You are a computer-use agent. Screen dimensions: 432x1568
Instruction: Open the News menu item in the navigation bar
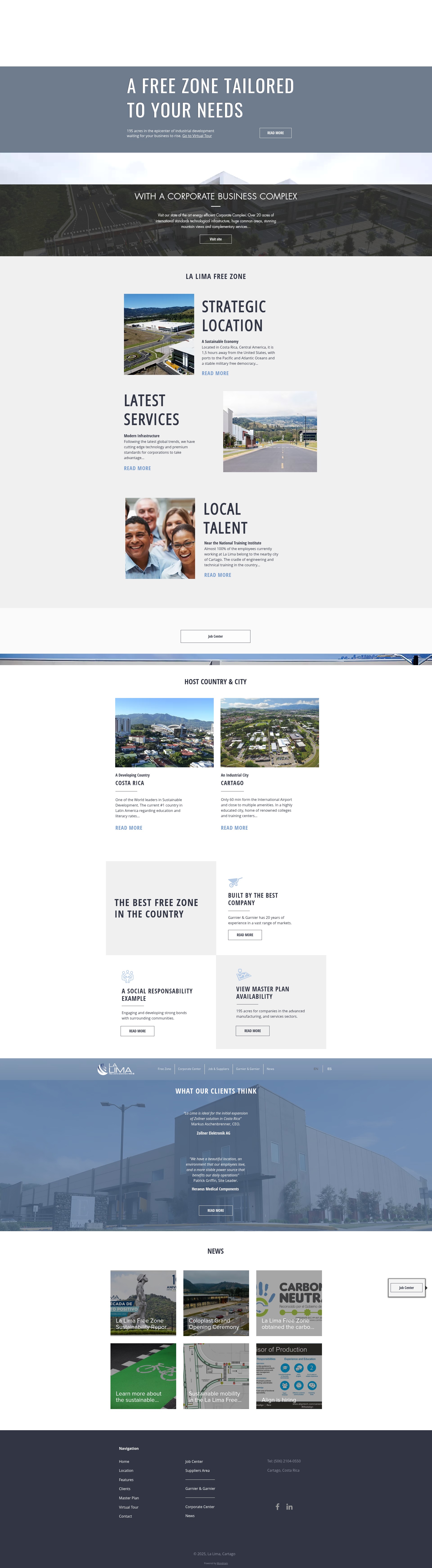[270, 1069]
